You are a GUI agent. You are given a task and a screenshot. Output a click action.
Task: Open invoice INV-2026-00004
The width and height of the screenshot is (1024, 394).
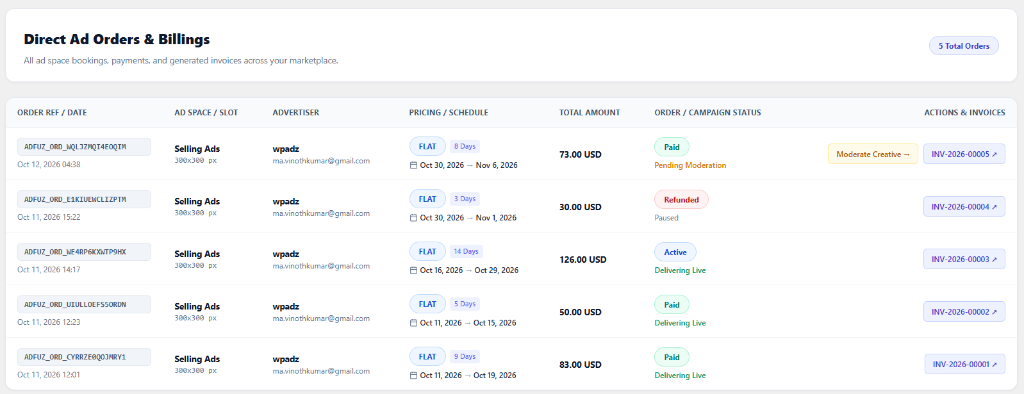(x=964, y=206)
